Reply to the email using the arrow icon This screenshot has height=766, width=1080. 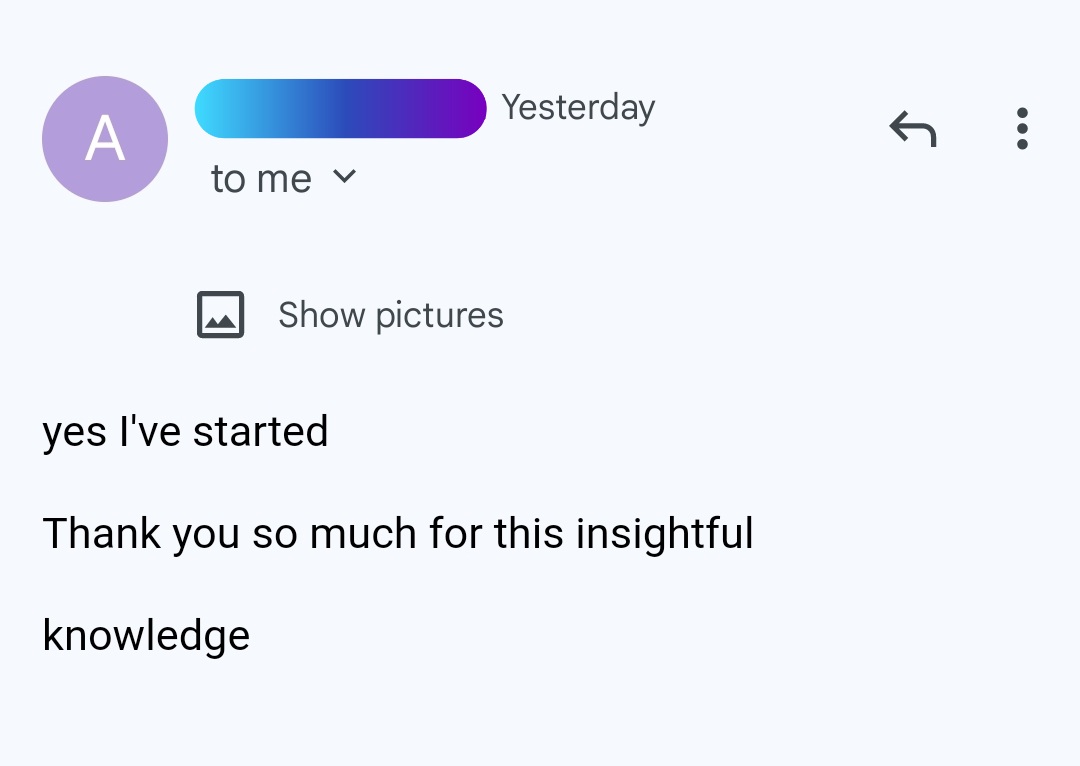pyautogui.click(x=913, y=129)
